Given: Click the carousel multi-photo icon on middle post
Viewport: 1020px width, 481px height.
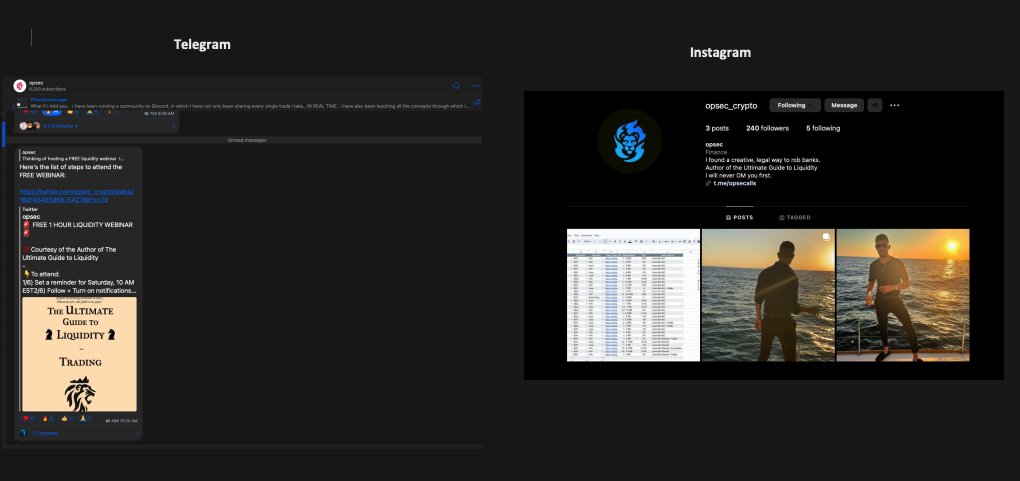Looking at the screenshot, I should 826,237.
